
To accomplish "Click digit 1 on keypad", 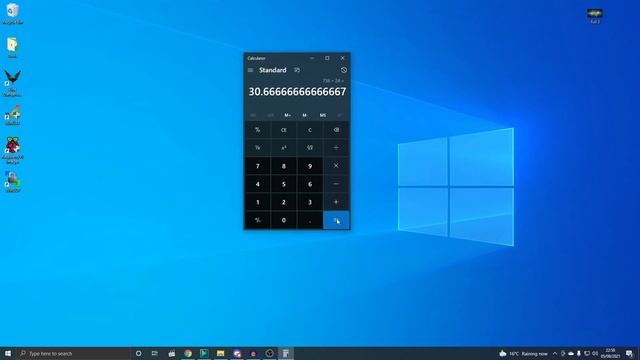I will pos(258,202).
